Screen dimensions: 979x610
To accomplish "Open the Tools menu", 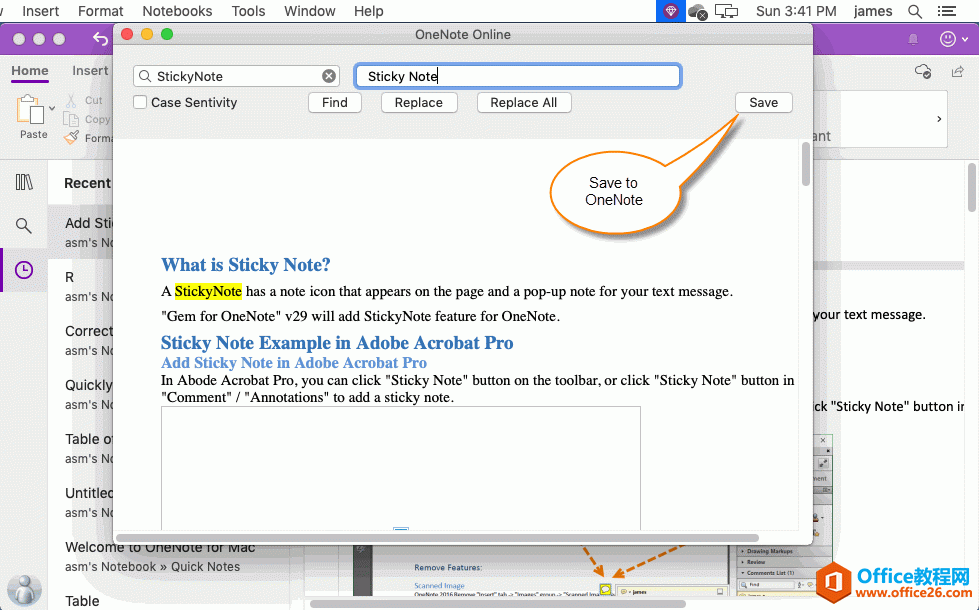I will (248, 11).
